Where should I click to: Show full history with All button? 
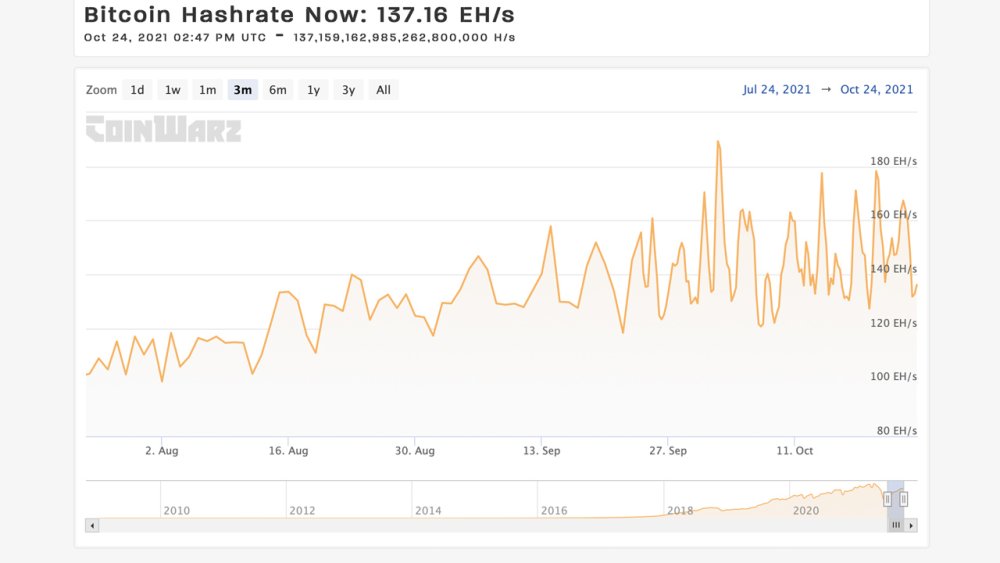383,90
